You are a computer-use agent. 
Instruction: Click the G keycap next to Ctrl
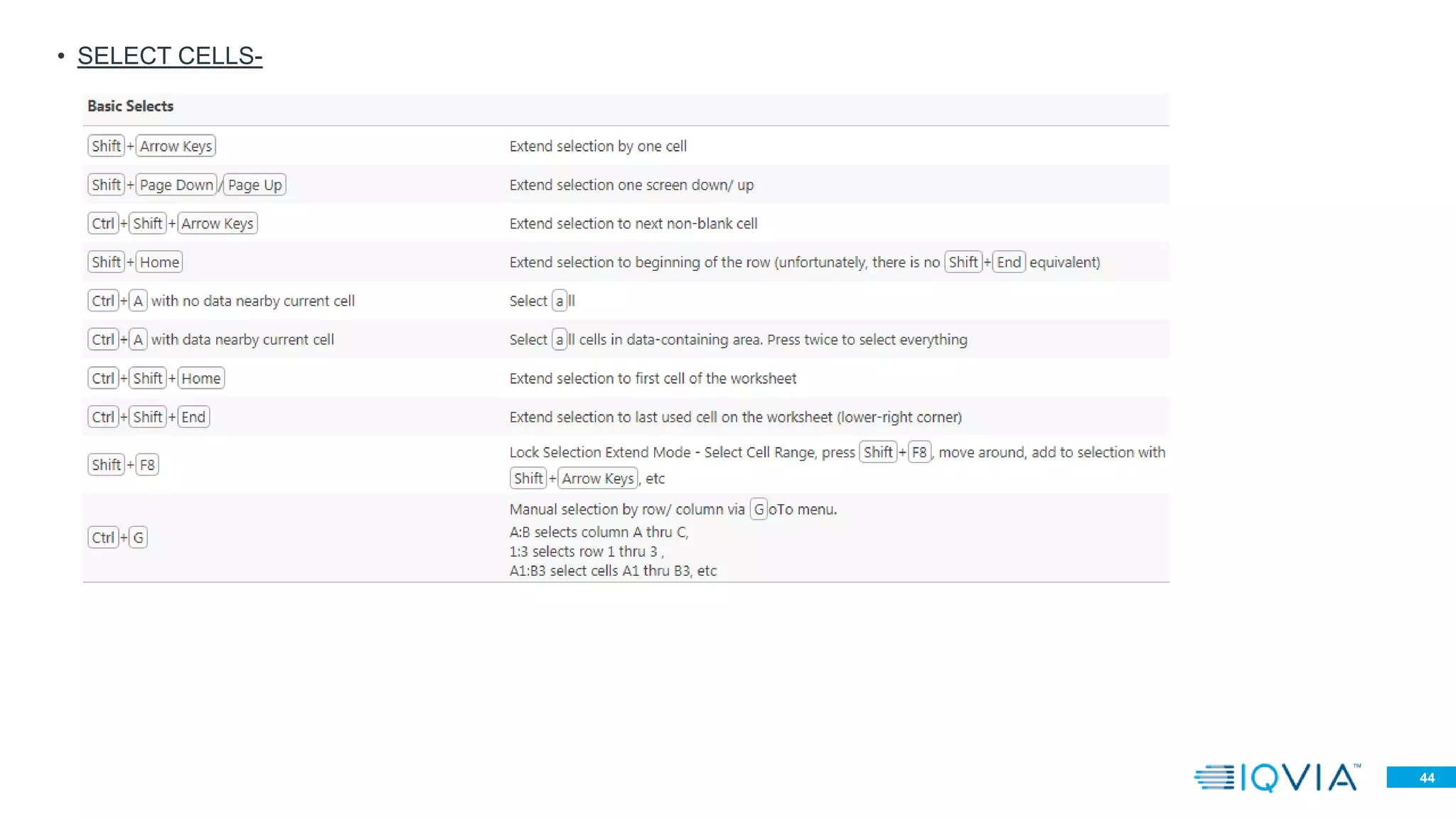pyautogui.click(x=138, y=537)
